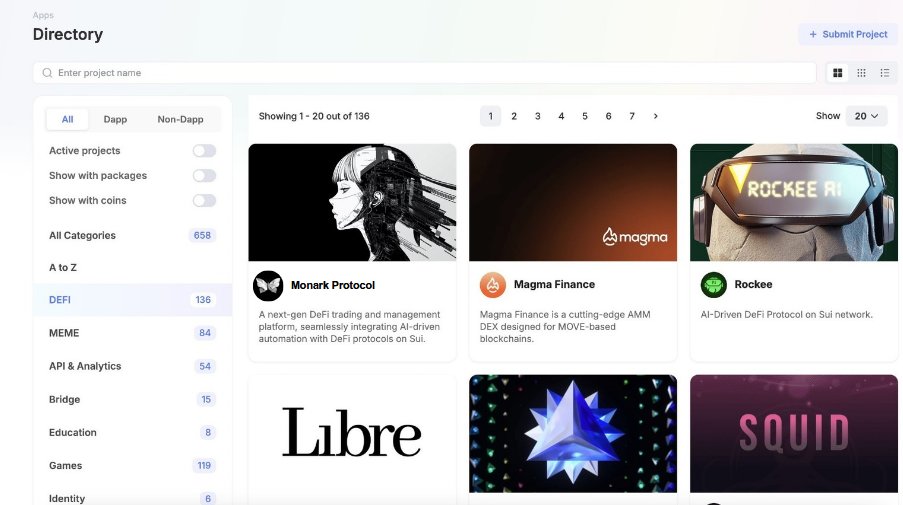The width and height of the screenshot is (903, 505).
Task: Open the Magma banner image
Action: [x=573, y=203]
